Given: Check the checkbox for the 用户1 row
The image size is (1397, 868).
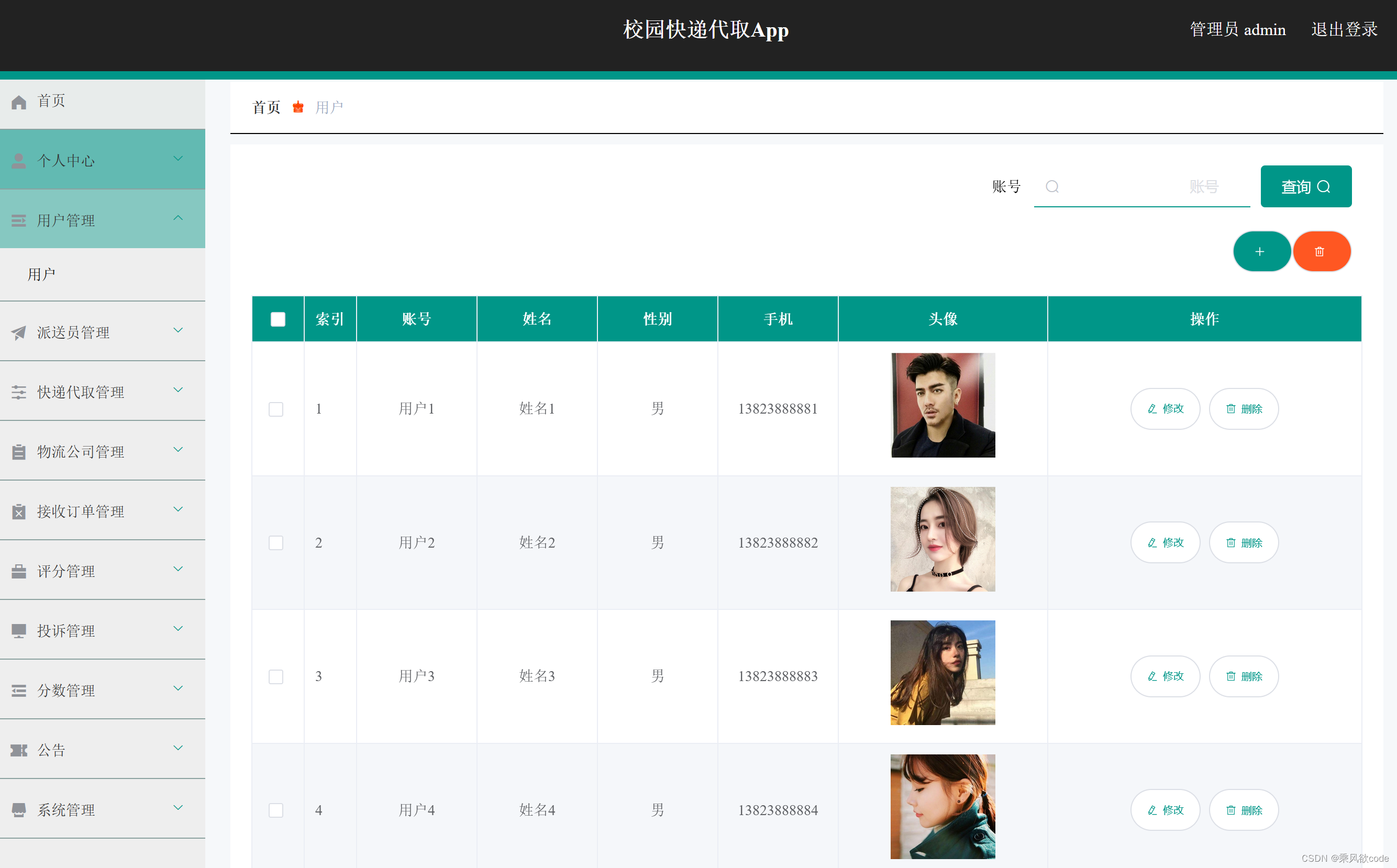Looking at the screenshot, I should pyautogui.click(x=276, y=409).
